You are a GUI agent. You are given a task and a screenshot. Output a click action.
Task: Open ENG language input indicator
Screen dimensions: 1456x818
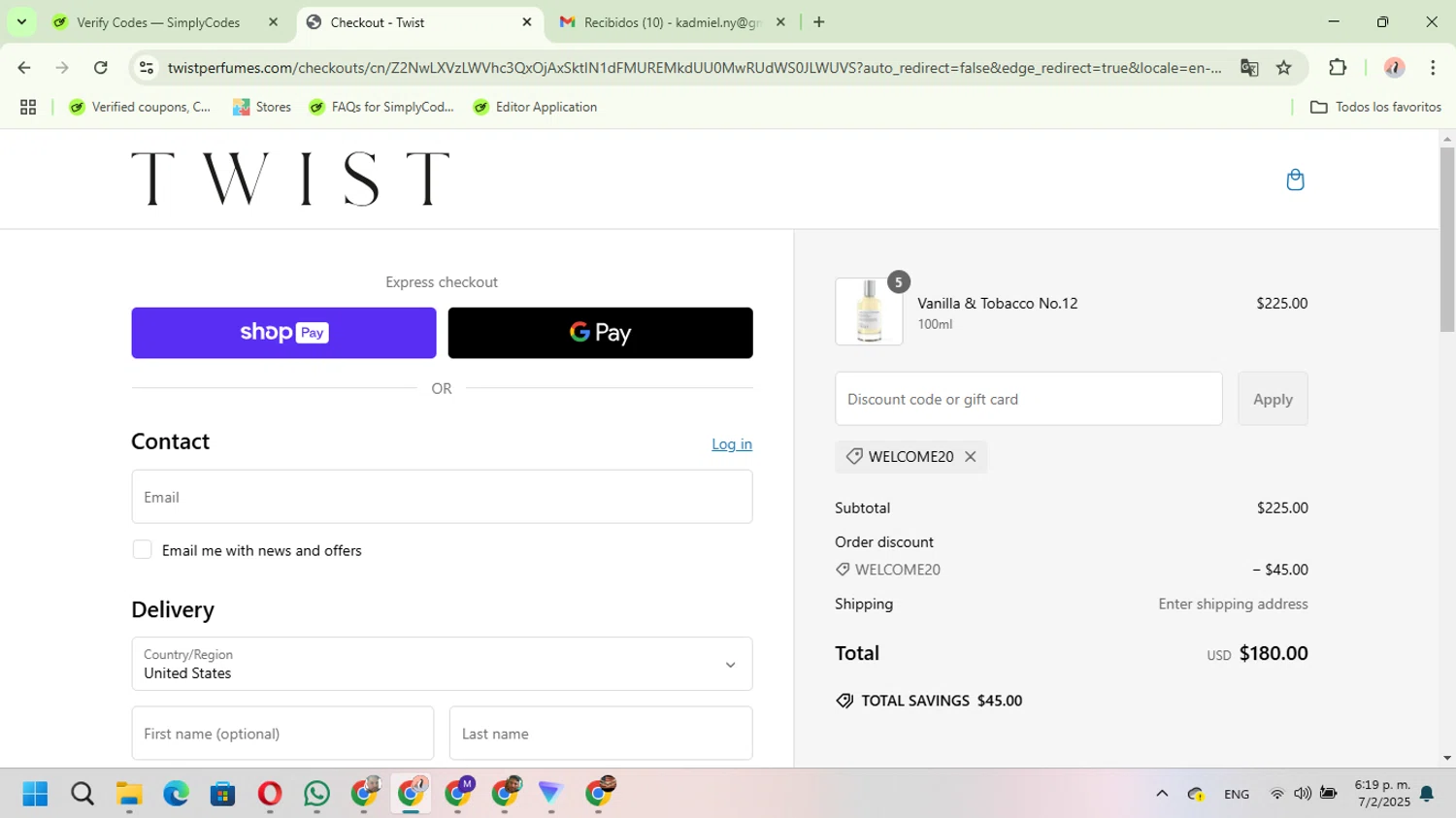click(x=1237, y=794)
